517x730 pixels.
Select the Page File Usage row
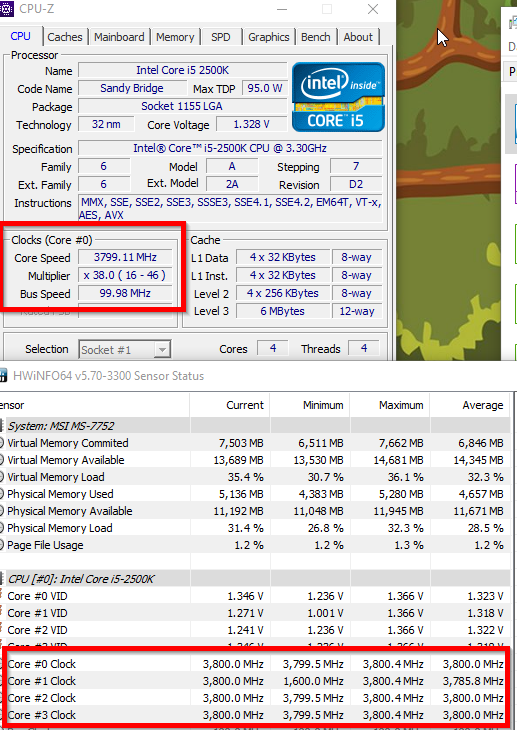(255, 545)
